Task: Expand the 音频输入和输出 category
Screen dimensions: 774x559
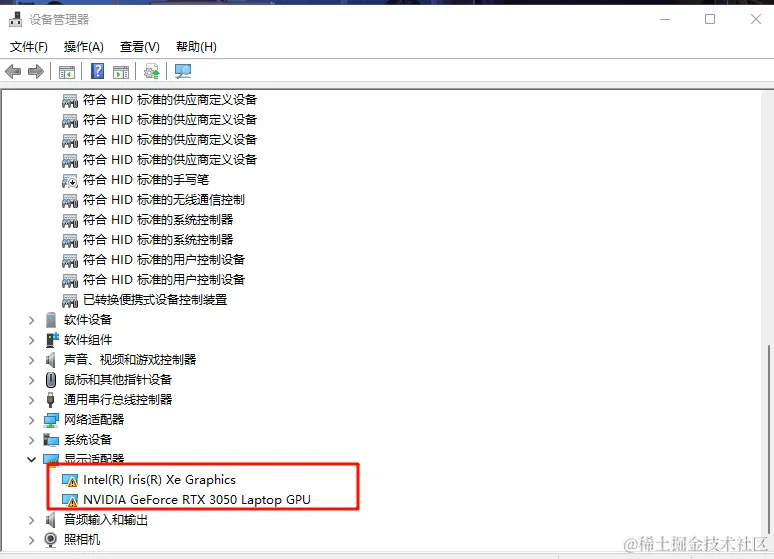Action: click(32, 520)
